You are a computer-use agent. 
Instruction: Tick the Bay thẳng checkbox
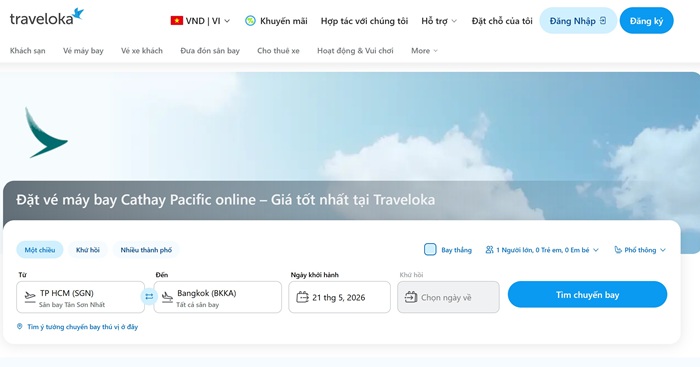tap(430, 250)
